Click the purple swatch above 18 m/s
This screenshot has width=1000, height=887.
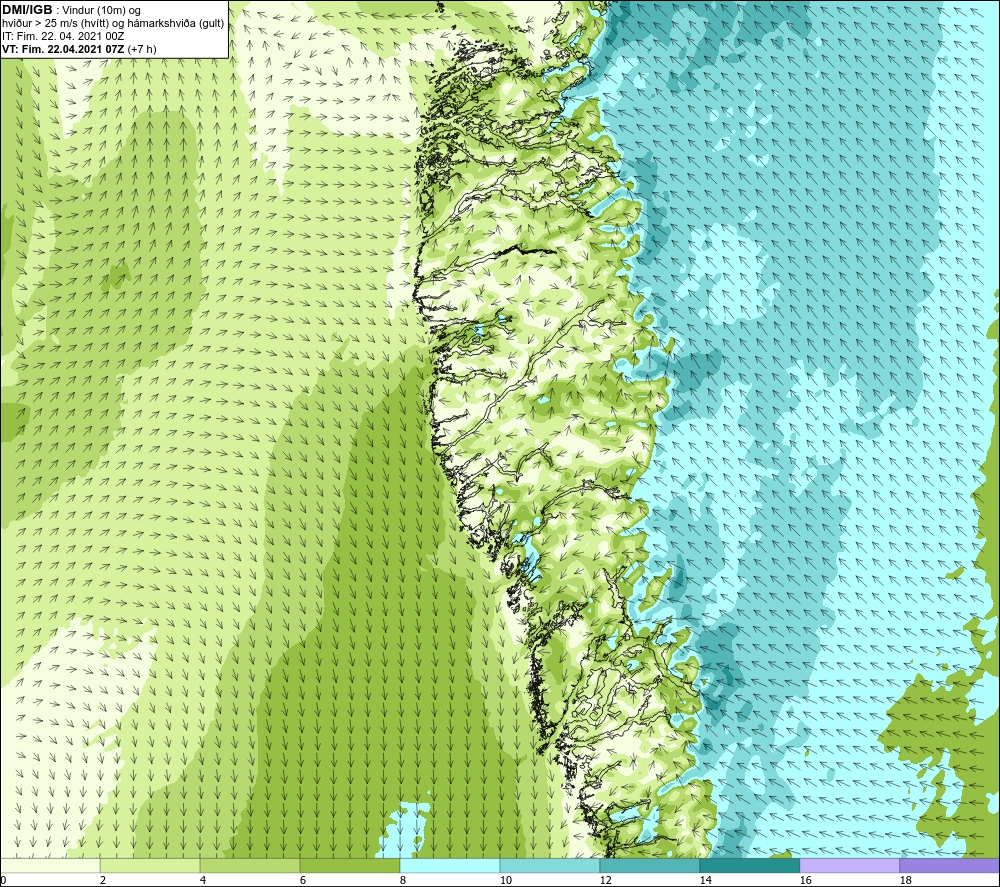pyautogui.click(x=950, y=865)
